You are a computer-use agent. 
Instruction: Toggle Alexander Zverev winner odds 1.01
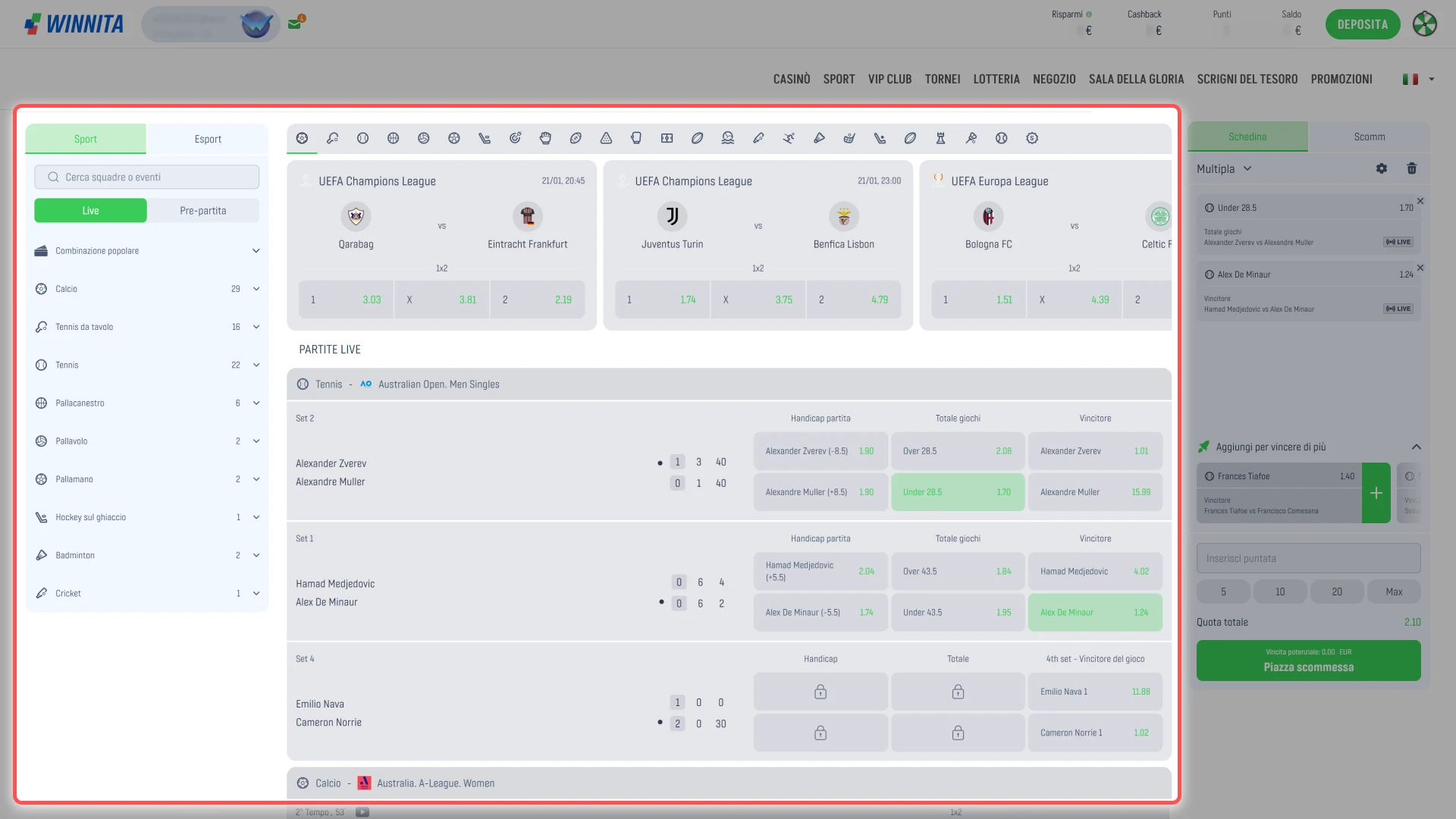pos(1095,451)
